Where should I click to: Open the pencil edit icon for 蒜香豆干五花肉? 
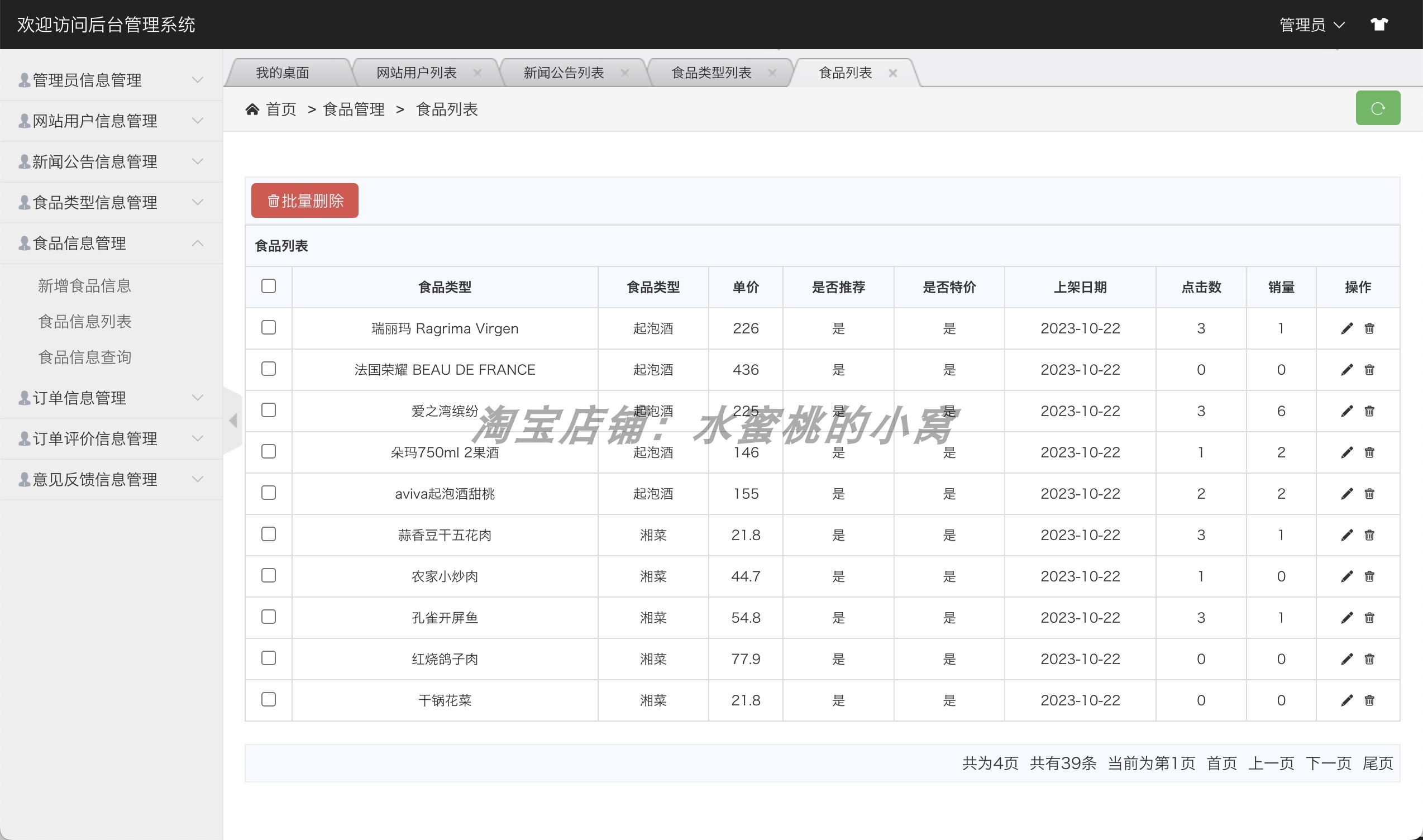[x=1346, y=534]
